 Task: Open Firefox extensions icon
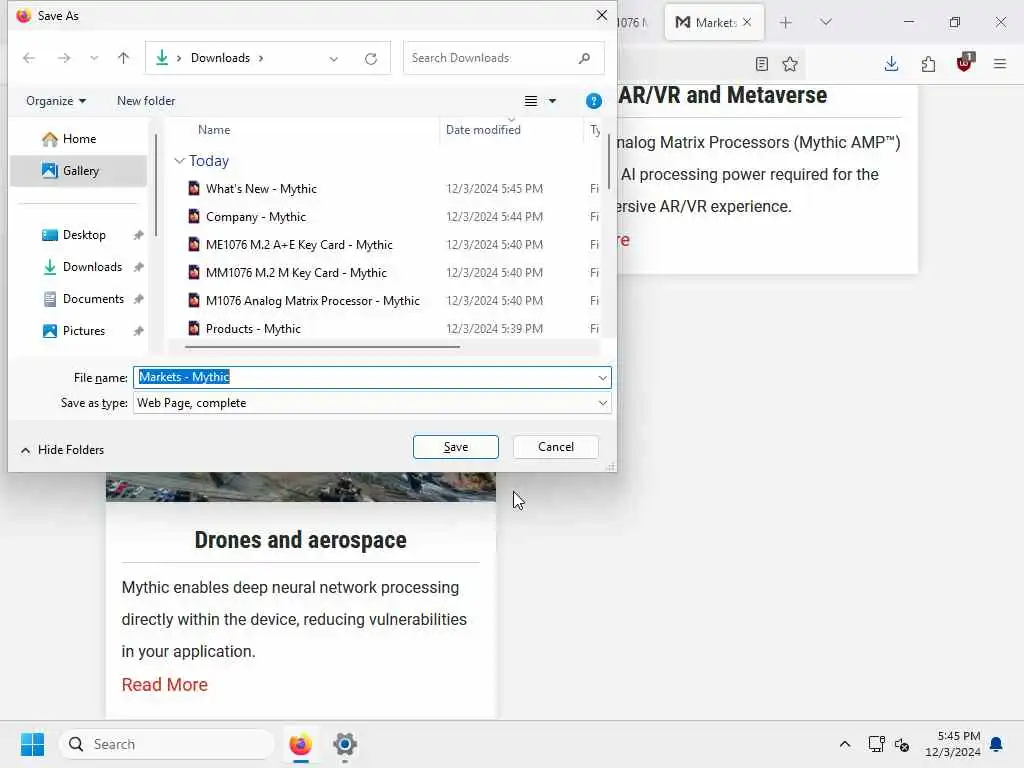[928, 64]
